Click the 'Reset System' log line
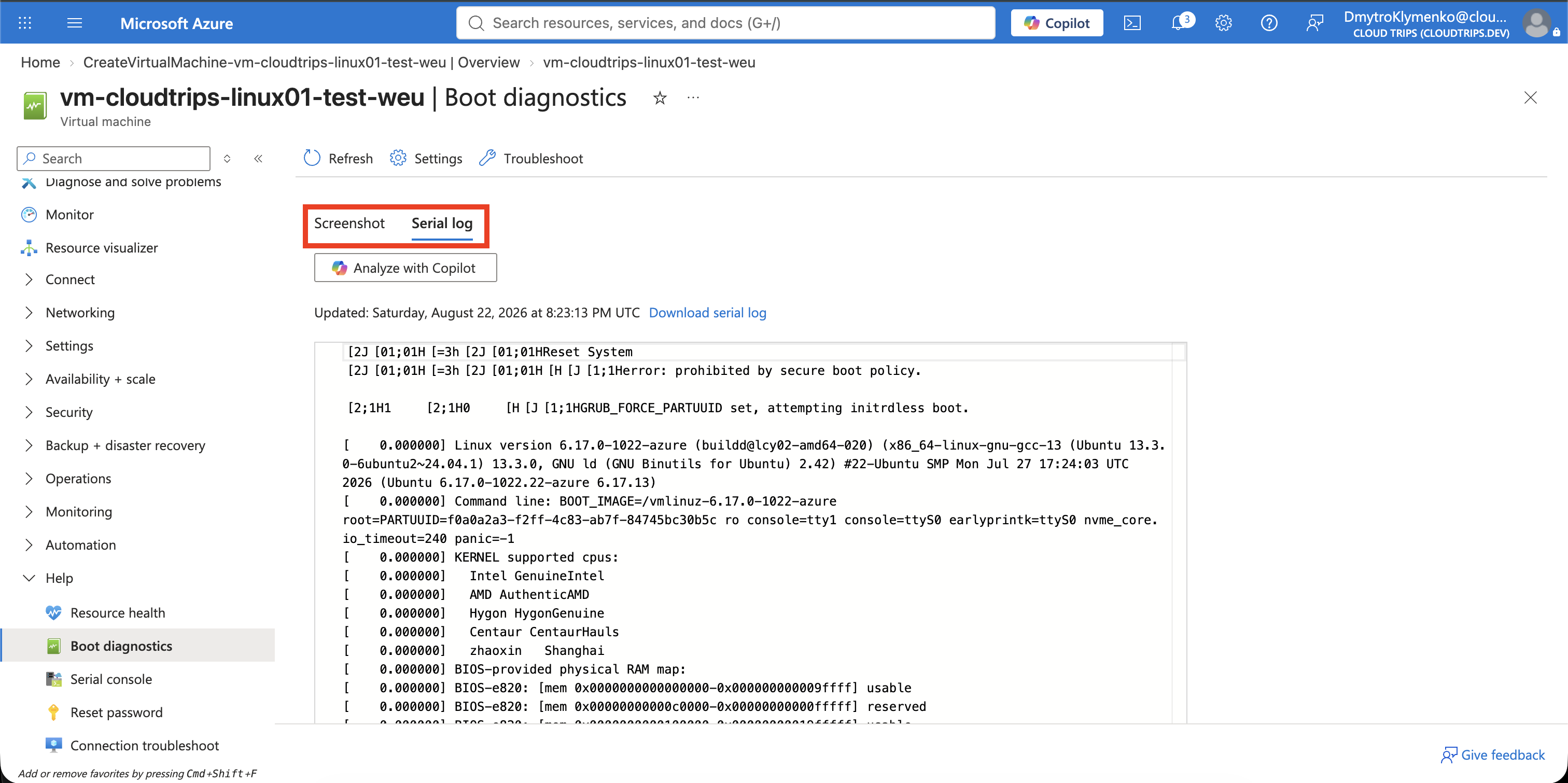 click(490, 352)
